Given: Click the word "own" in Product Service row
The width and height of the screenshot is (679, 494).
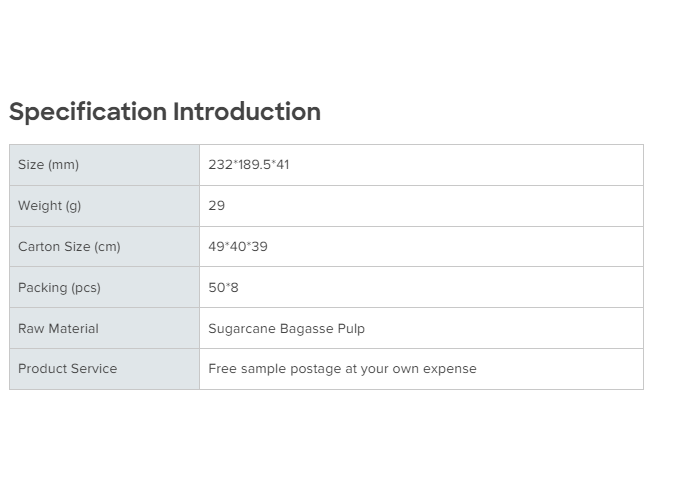Looking at the screenshot, I should tap(408, 369).
